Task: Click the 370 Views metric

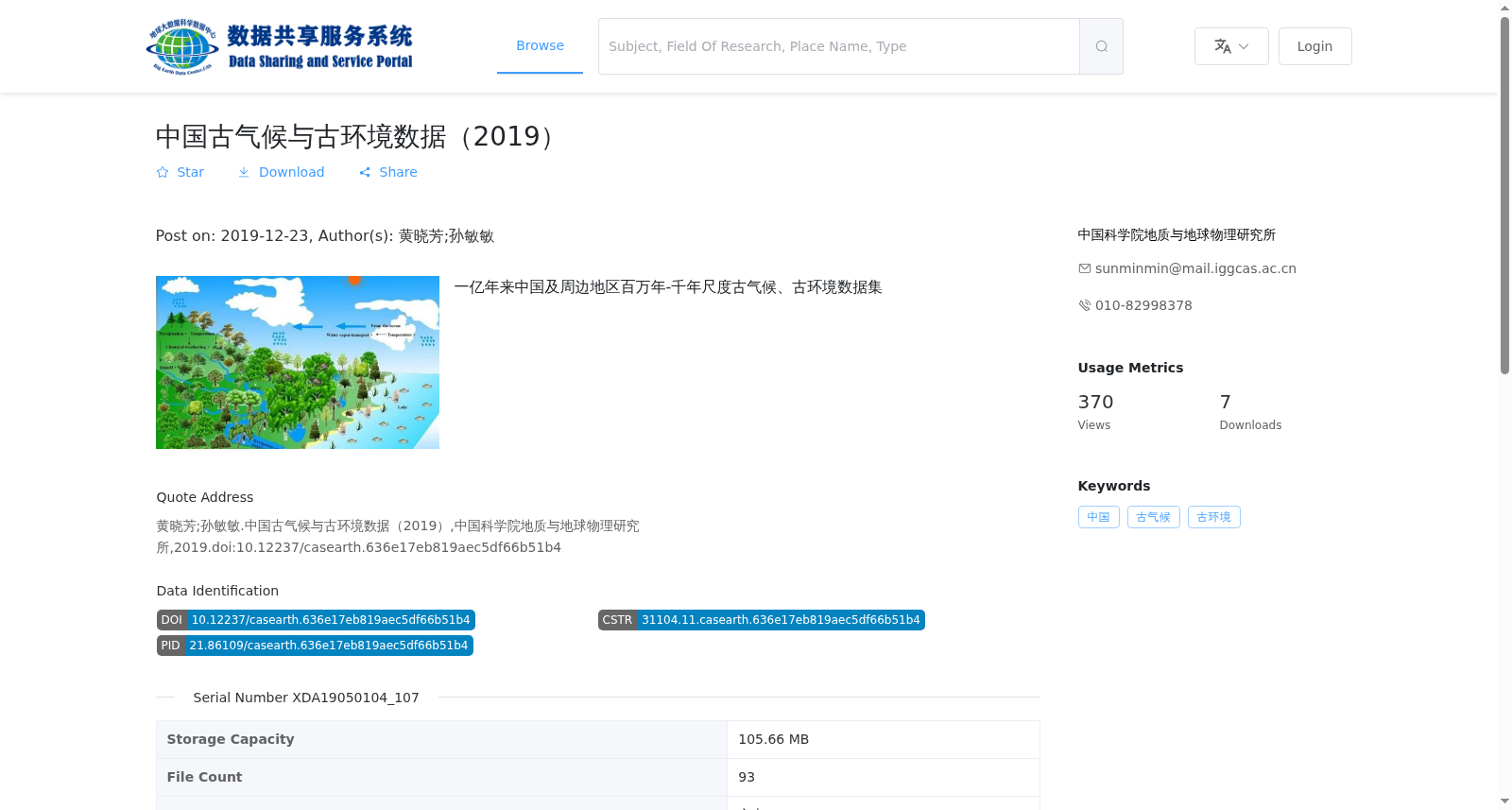Action: point(1096,412)
